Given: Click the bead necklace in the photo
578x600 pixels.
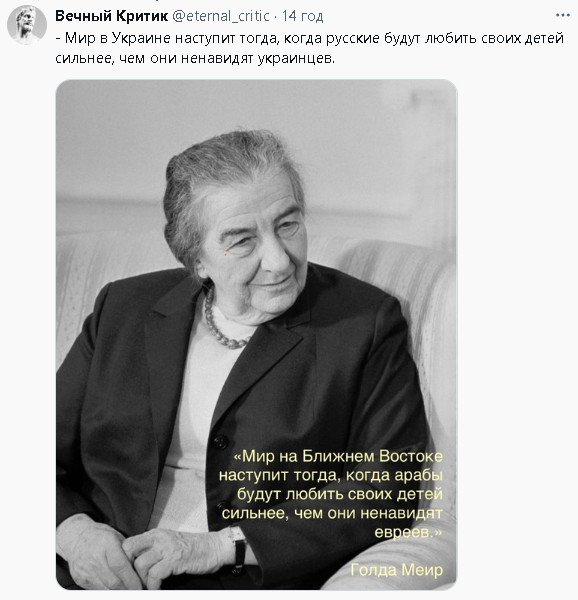Looking at the screenshot, I should pyautogui.click(x=224, y=323).
